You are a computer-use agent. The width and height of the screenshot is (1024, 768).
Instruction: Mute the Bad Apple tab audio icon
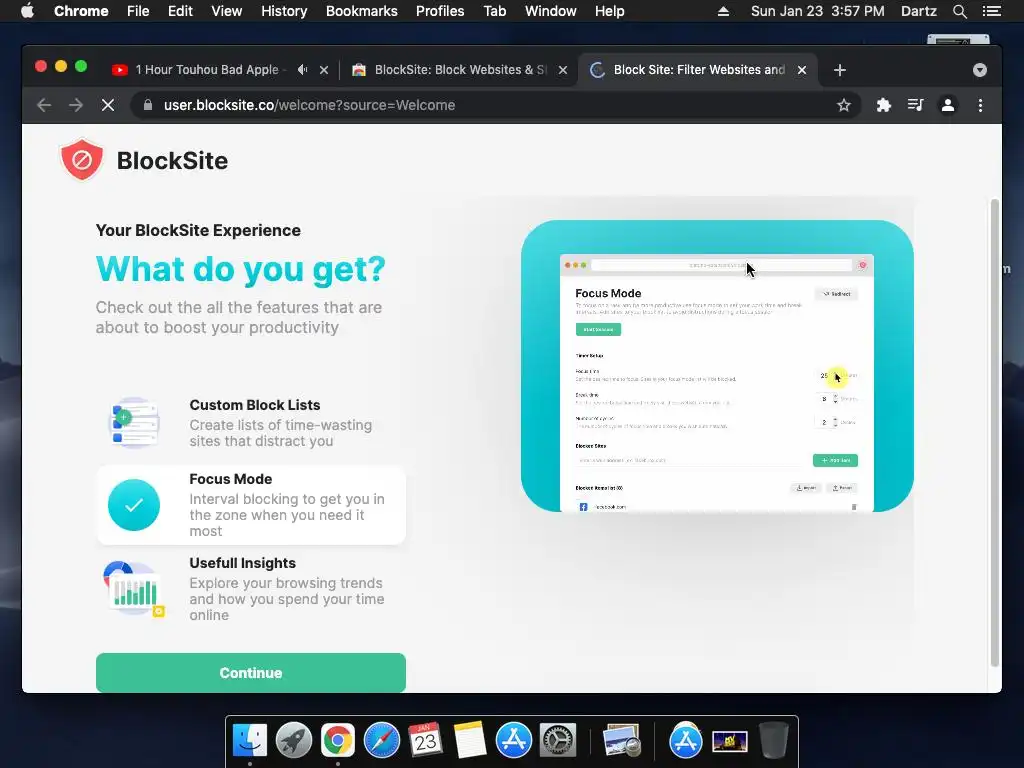pos(302,69)
